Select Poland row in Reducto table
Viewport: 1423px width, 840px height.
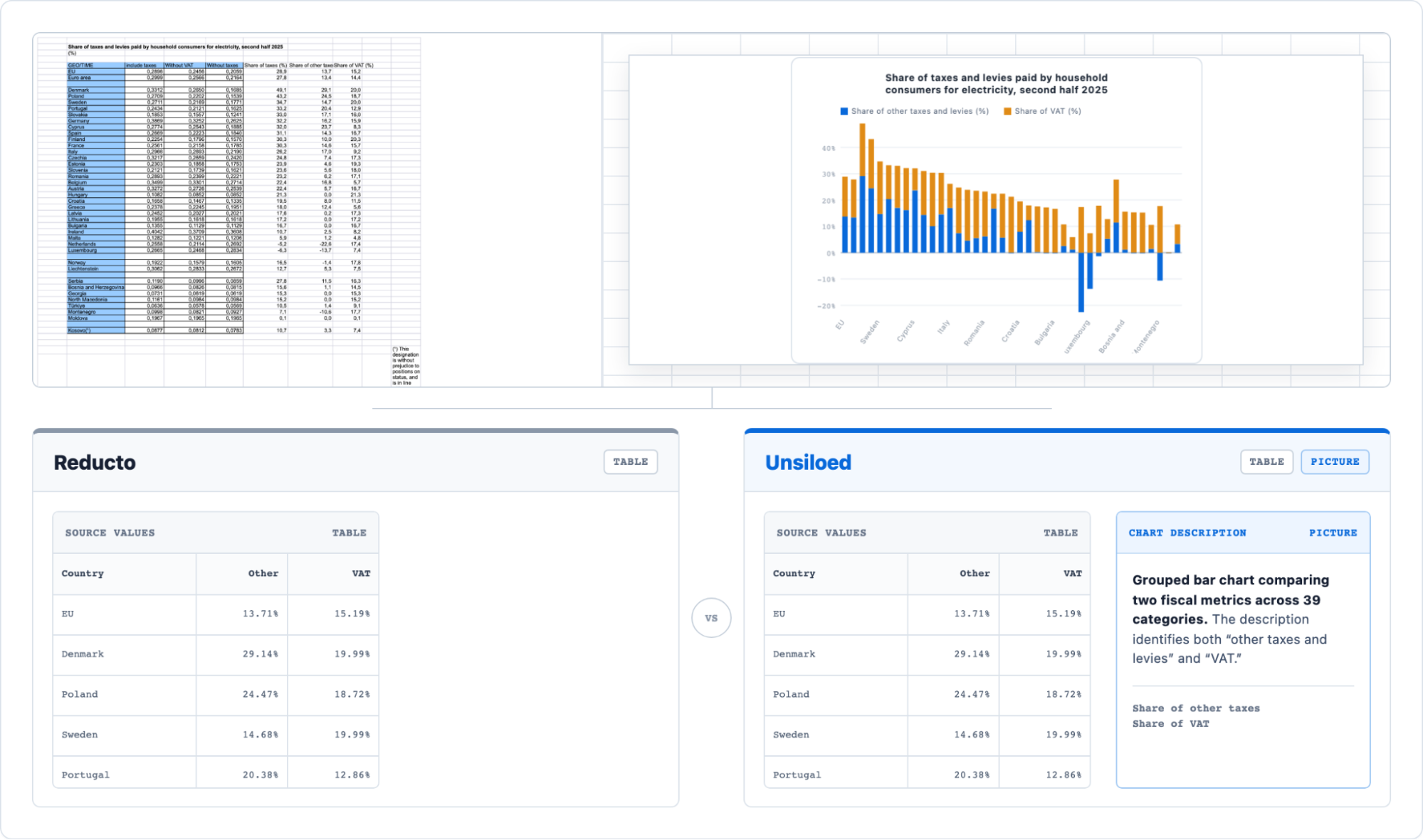(216, 695)
